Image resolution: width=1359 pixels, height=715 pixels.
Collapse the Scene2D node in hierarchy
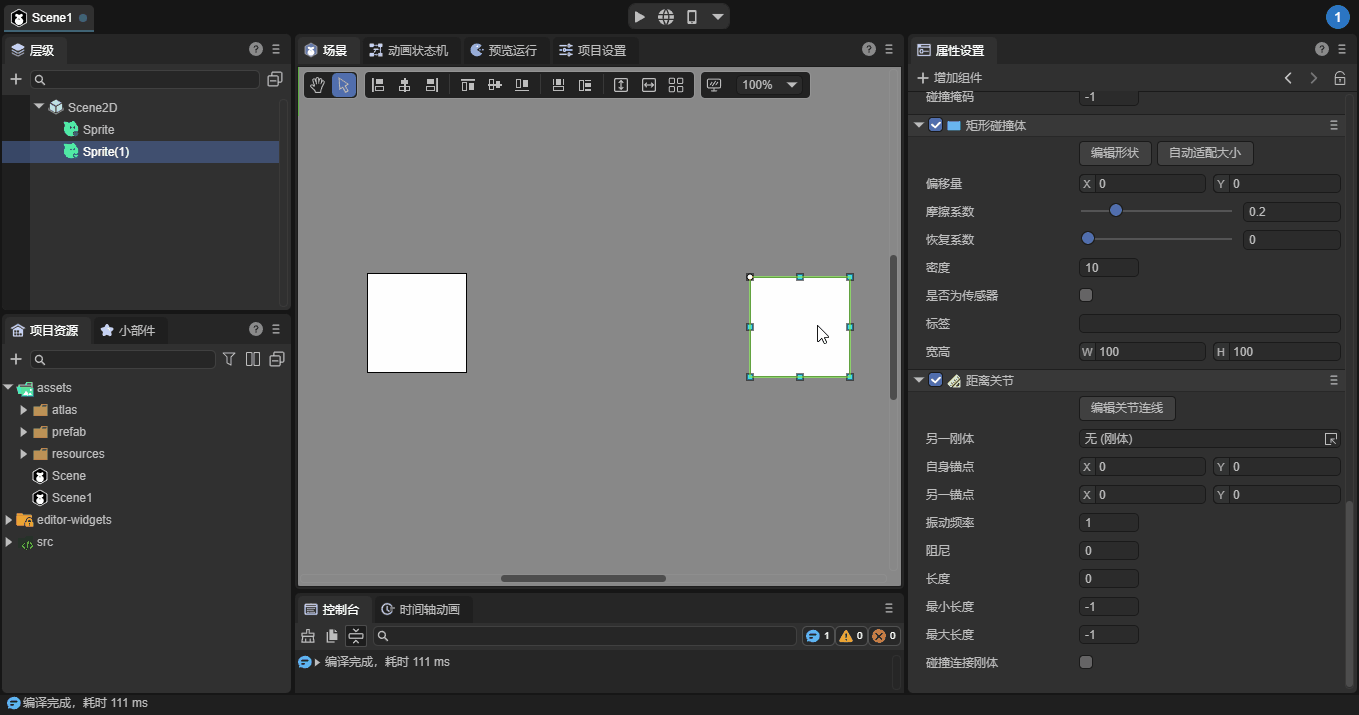pyautogui.click(x=40, y=107)
